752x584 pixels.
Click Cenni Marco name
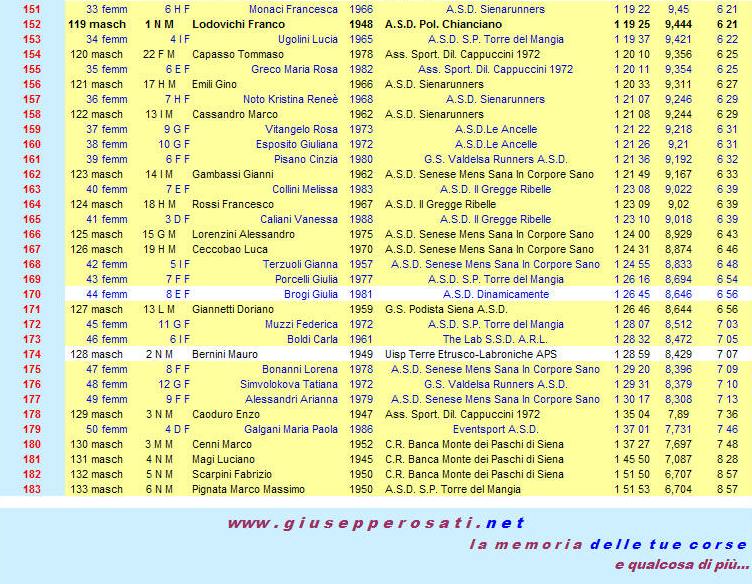(x=222, y=444)
